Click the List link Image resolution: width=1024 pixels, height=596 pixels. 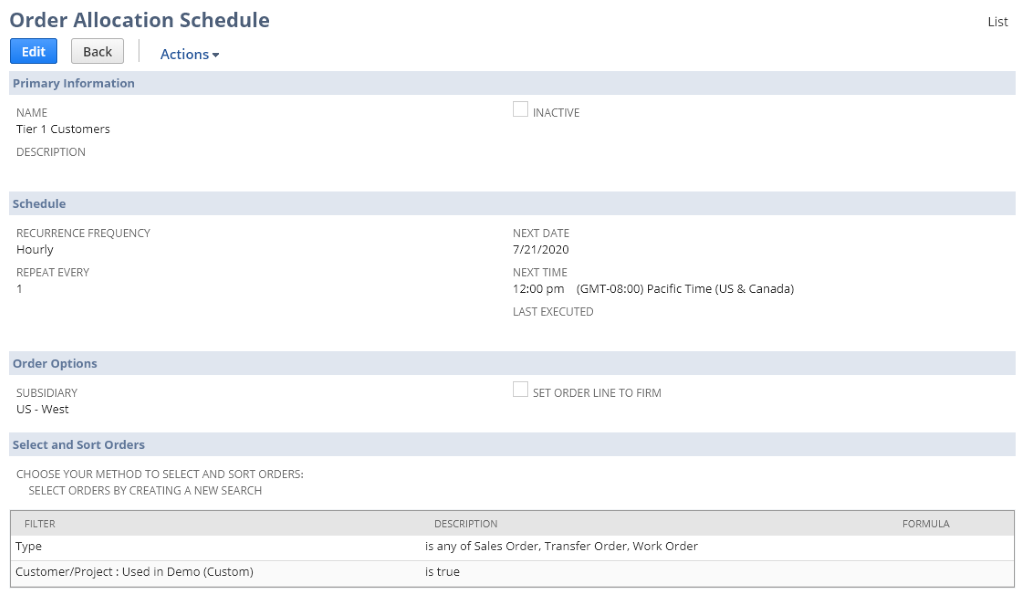click(997, 21)
